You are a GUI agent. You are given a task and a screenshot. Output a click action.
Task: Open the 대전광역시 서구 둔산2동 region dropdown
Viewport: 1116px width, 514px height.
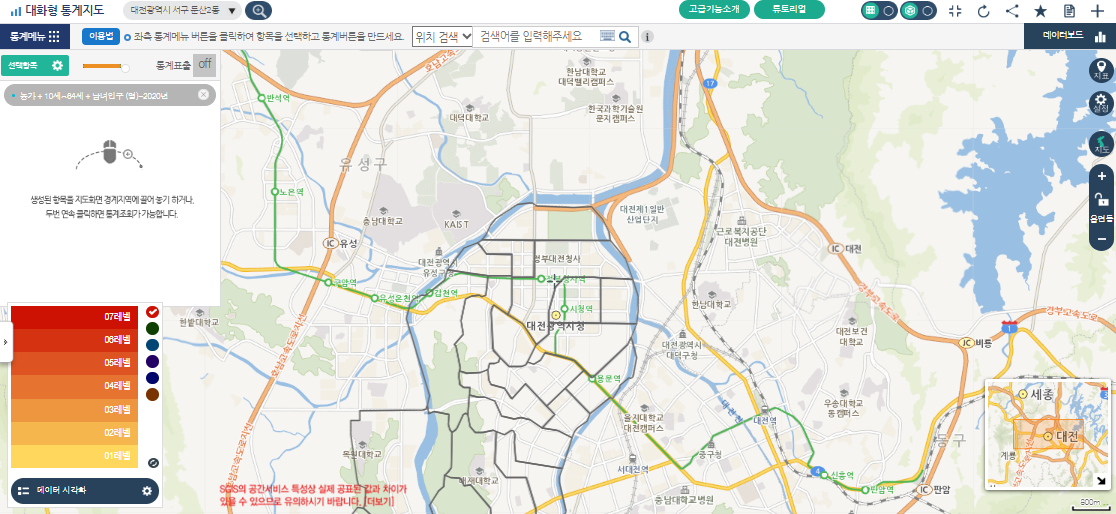[x=184, y=11]
